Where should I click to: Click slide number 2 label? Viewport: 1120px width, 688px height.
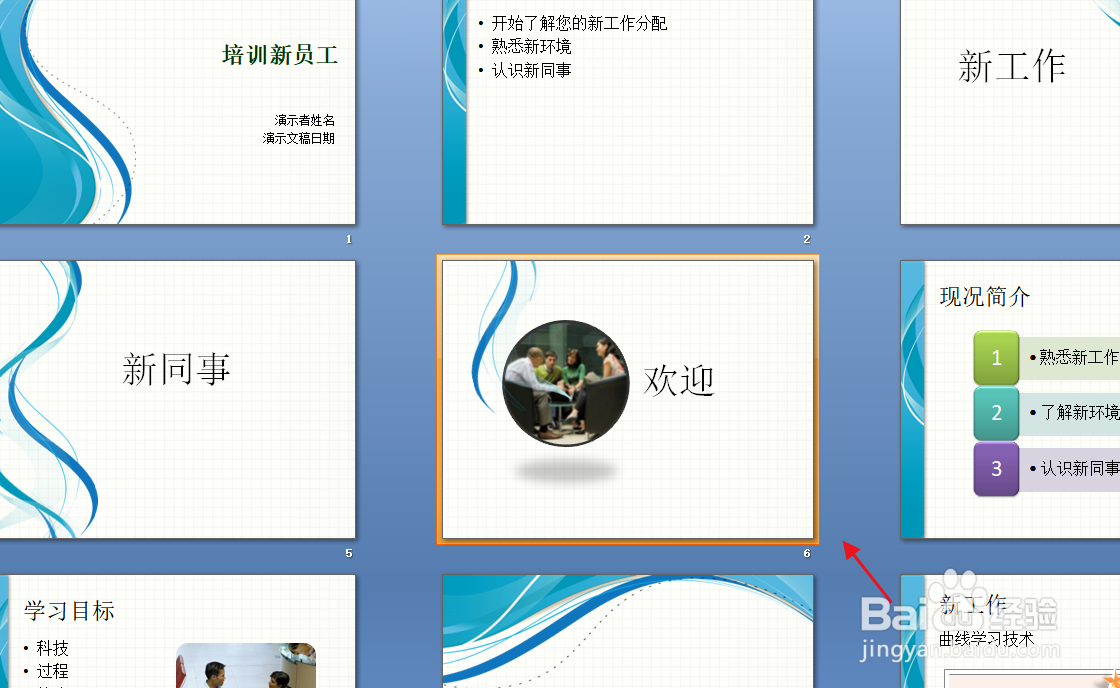click(806, 239)
